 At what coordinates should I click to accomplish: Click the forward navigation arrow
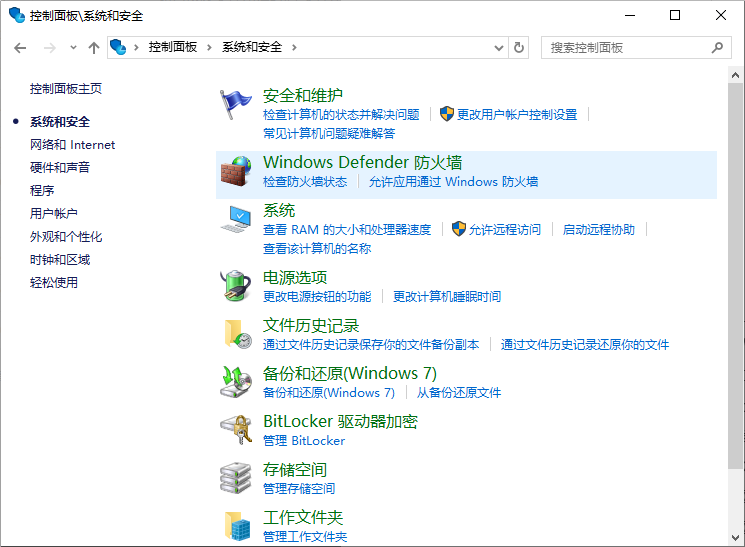coord(49,48)
